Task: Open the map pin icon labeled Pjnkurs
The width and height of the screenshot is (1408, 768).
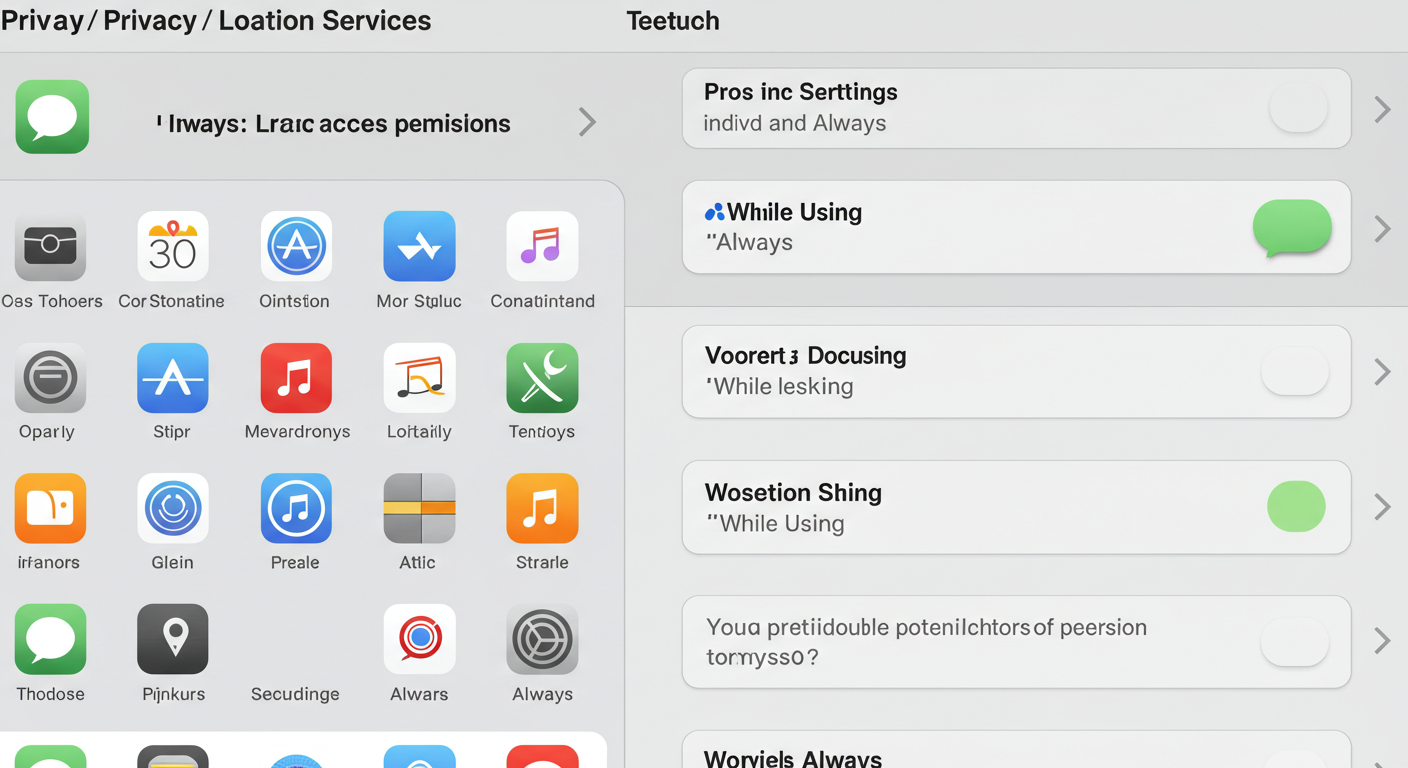Action: click(x=173, y=639)
